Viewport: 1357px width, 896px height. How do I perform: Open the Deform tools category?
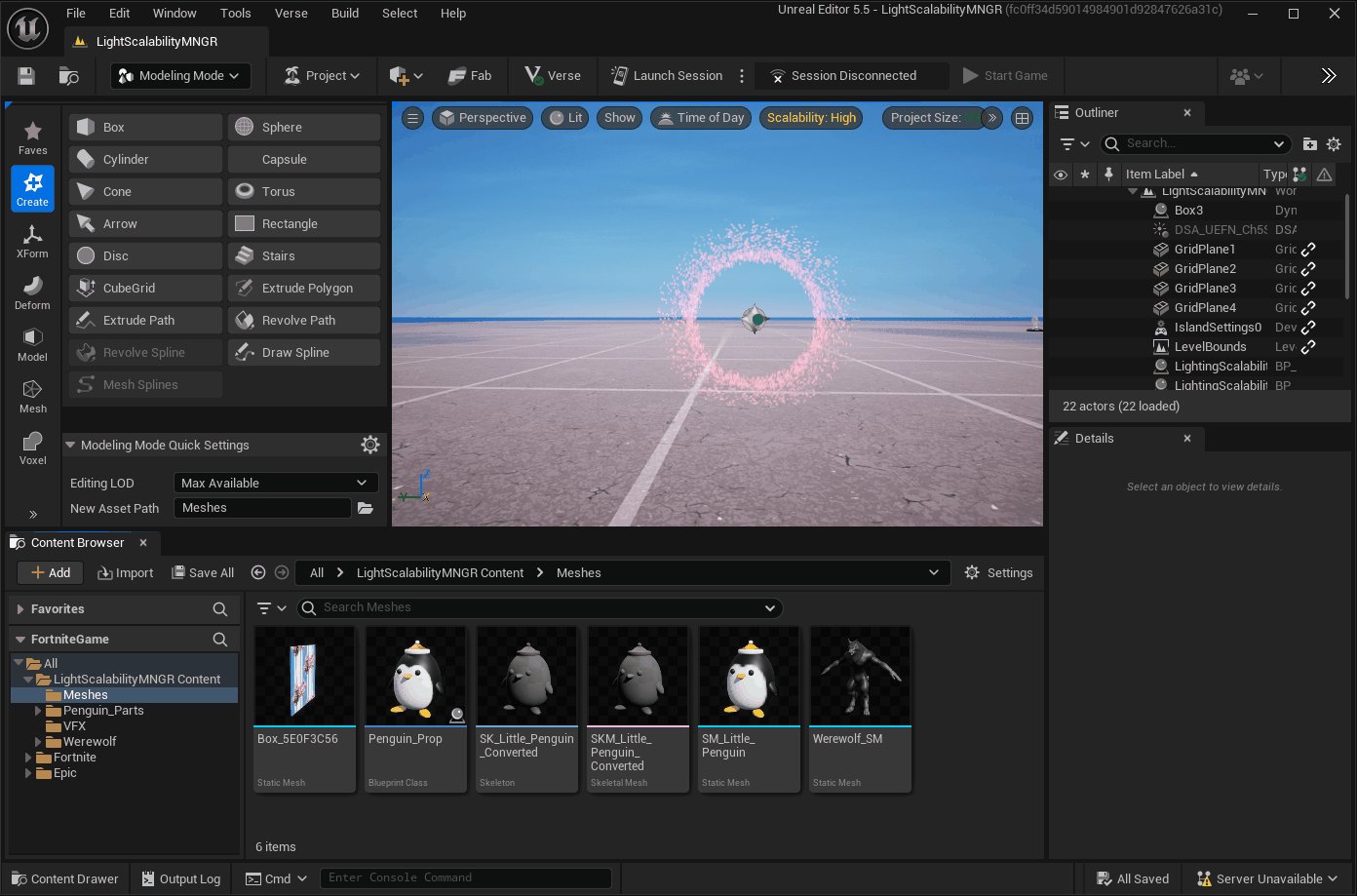point(32,292)
